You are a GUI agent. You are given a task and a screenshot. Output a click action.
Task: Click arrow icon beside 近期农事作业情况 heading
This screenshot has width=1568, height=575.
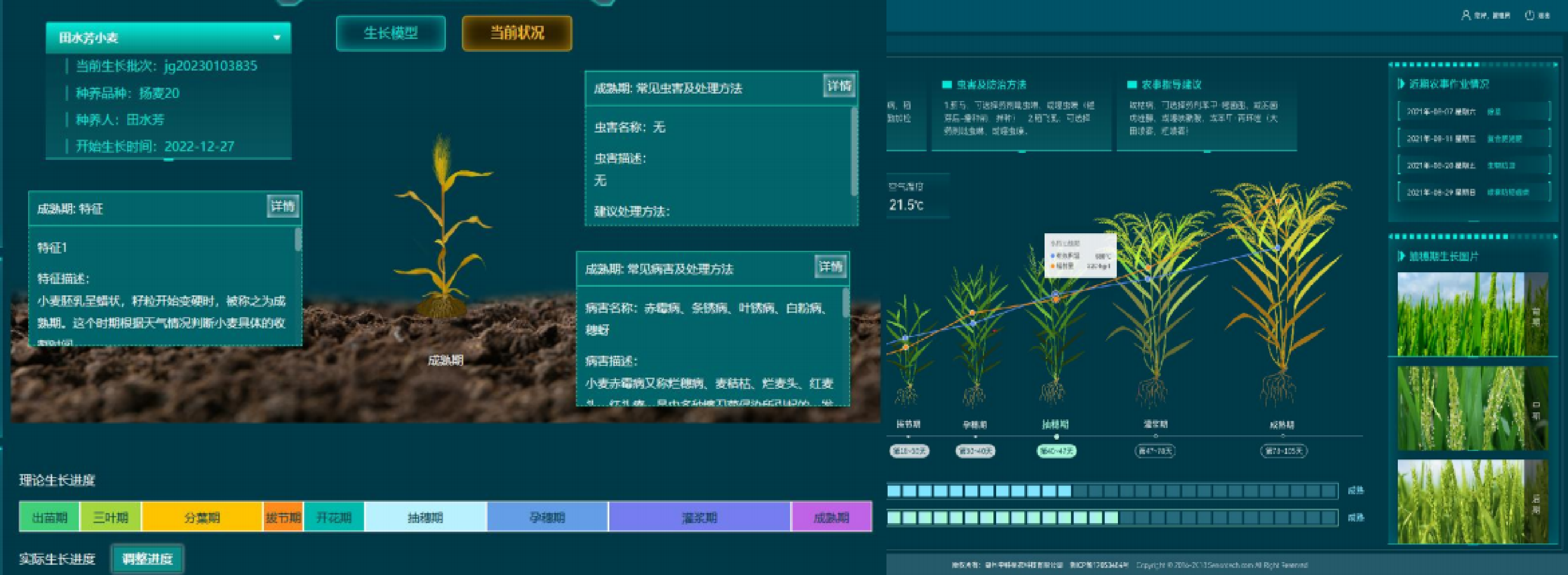pos(1401,84)
